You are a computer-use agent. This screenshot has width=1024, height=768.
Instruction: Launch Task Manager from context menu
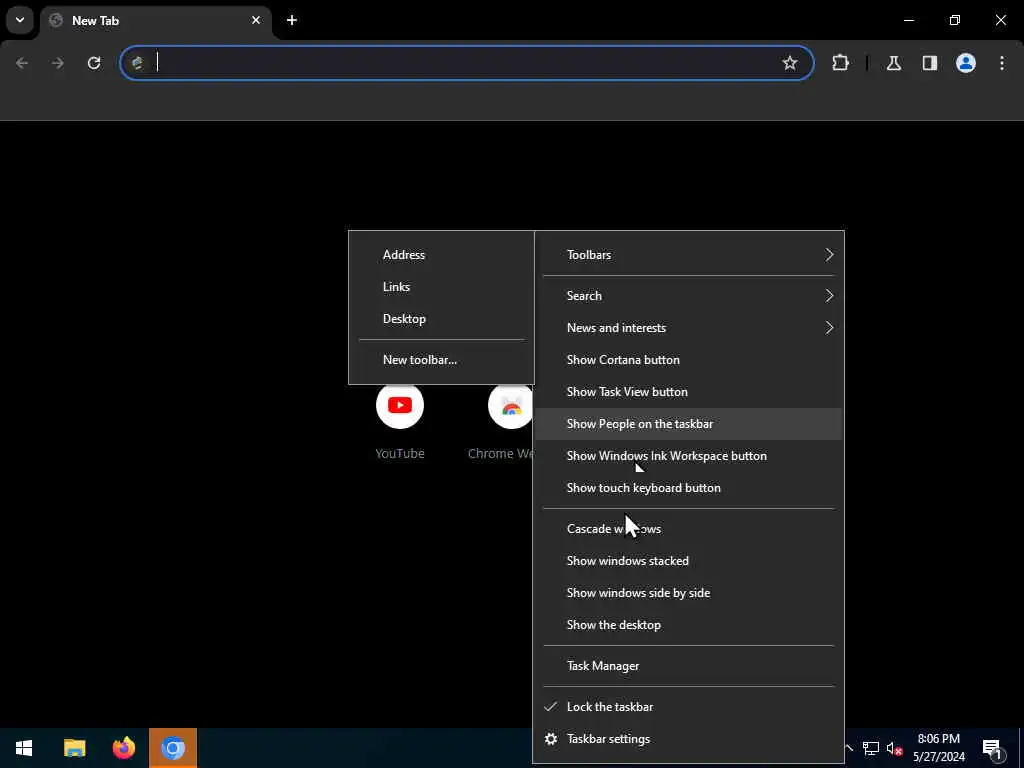[x=689, y=666]
